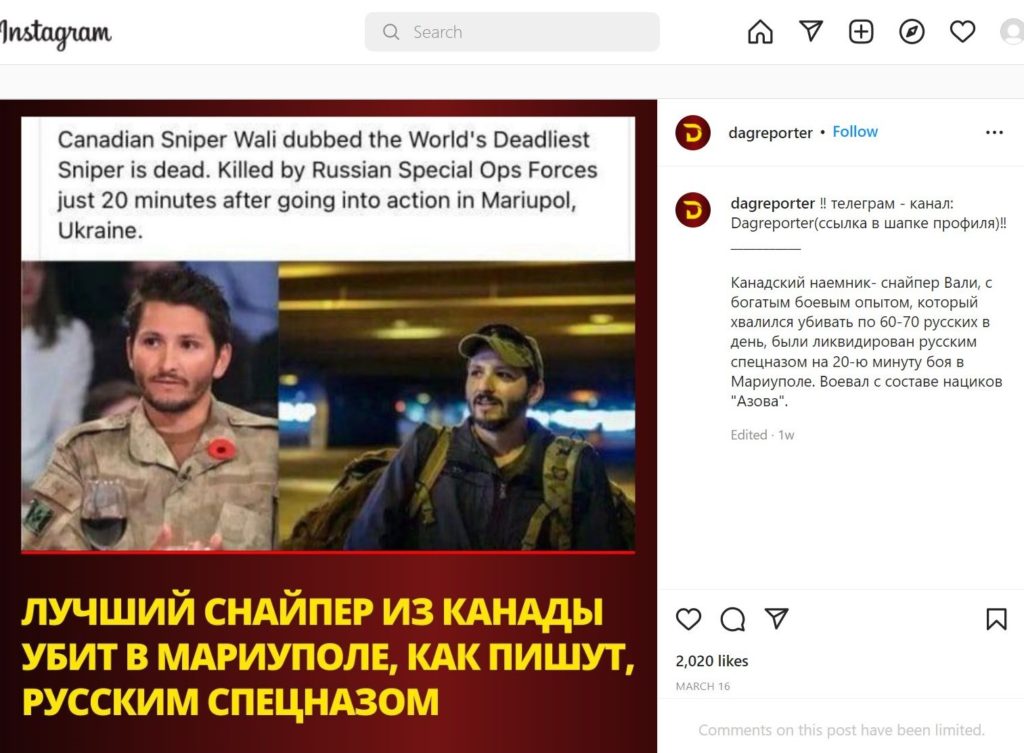
Task: Click the post image of the sniper
Action: [x=328, y=426]
